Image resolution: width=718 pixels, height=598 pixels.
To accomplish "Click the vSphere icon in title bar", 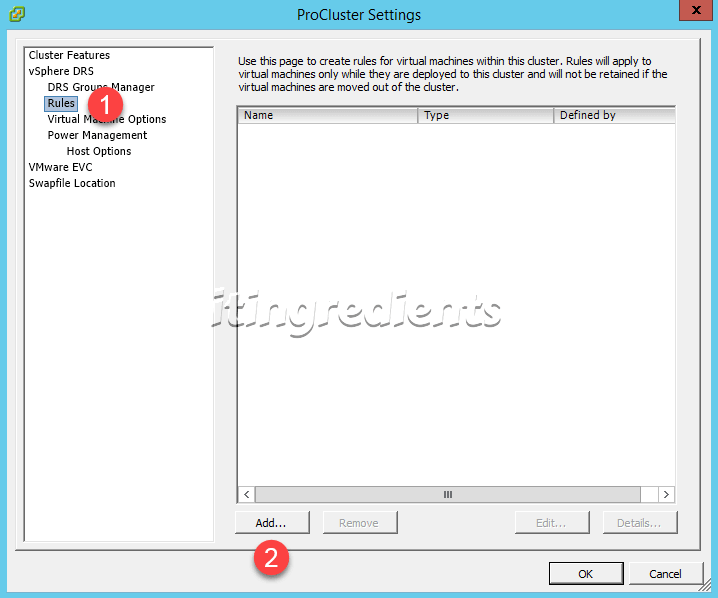I will (x=17, y=14).
